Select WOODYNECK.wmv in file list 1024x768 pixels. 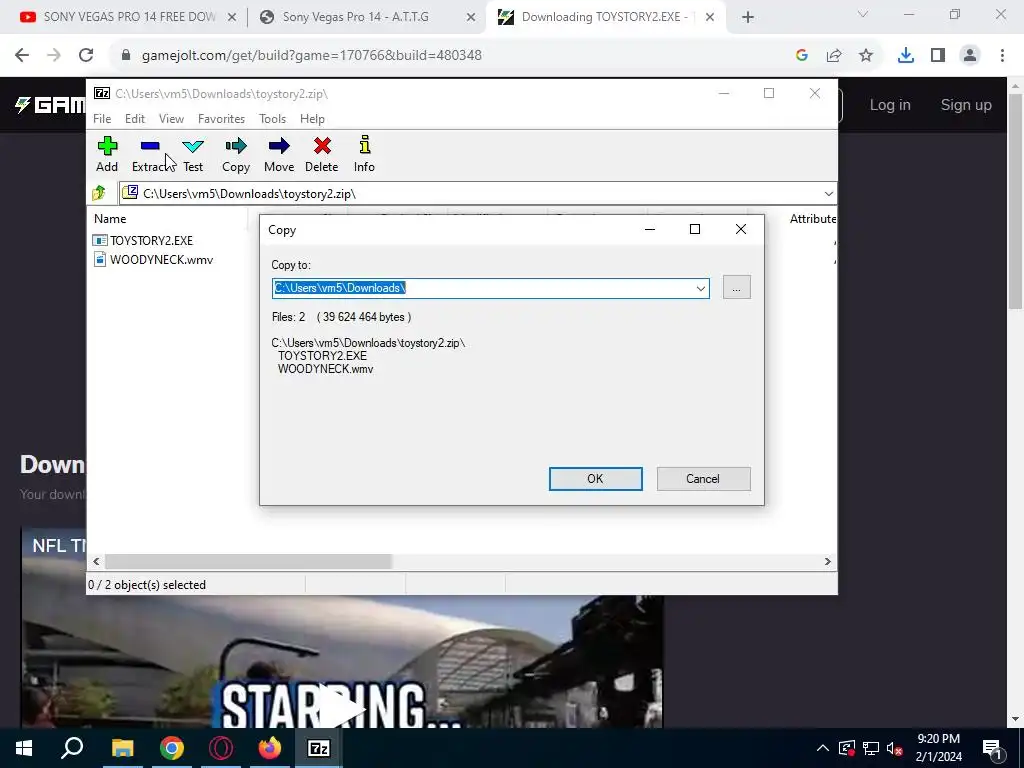pos(161,259)
